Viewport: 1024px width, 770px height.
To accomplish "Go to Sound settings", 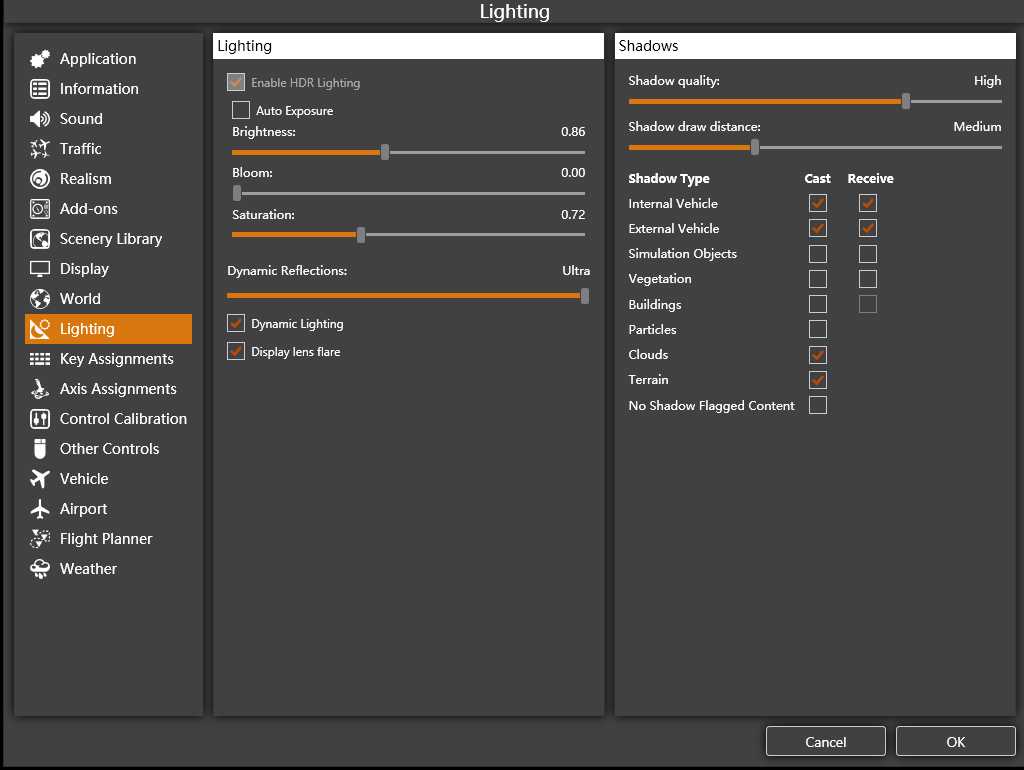I will (108, 119).
